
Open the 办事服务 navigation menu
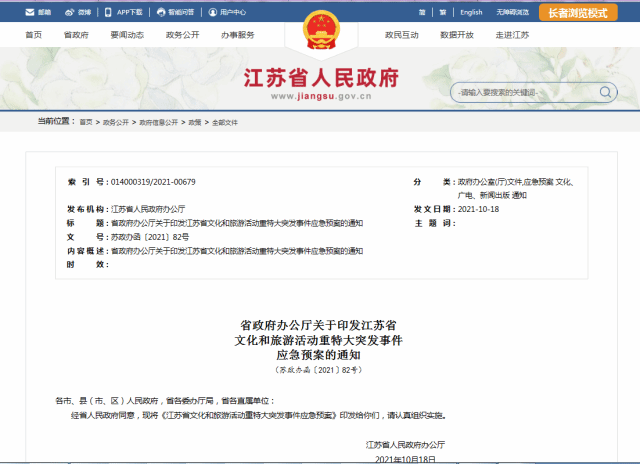(x=238, y=35)
